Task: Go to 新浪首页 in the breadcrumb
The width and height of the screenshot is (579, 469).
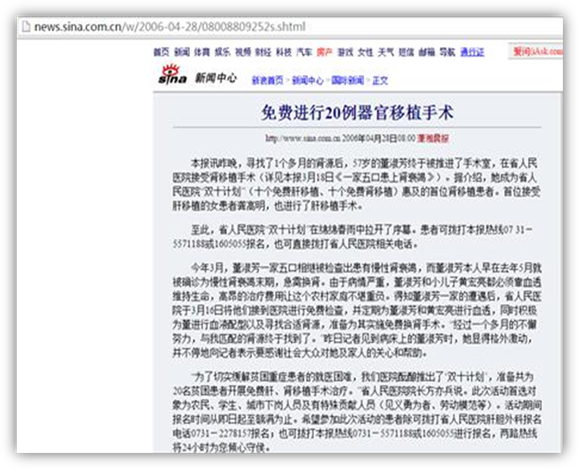Action: point(268,80)
